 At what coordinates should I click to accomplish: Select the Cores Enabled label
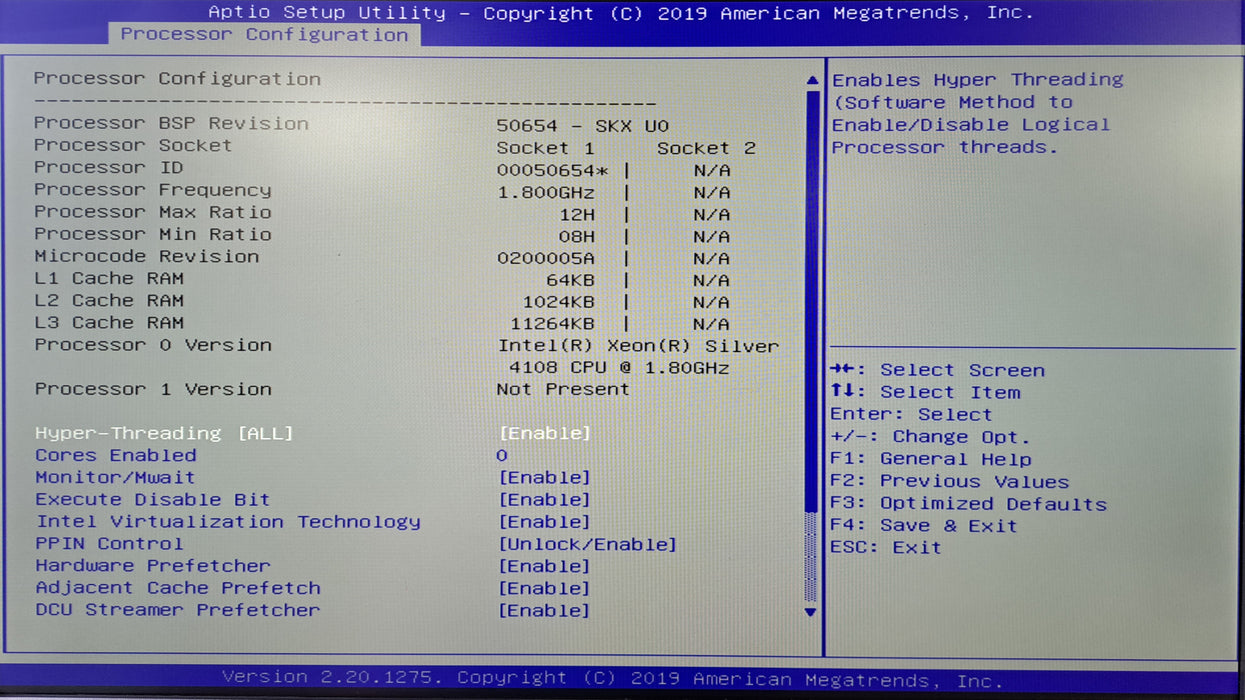pos(115,455)
